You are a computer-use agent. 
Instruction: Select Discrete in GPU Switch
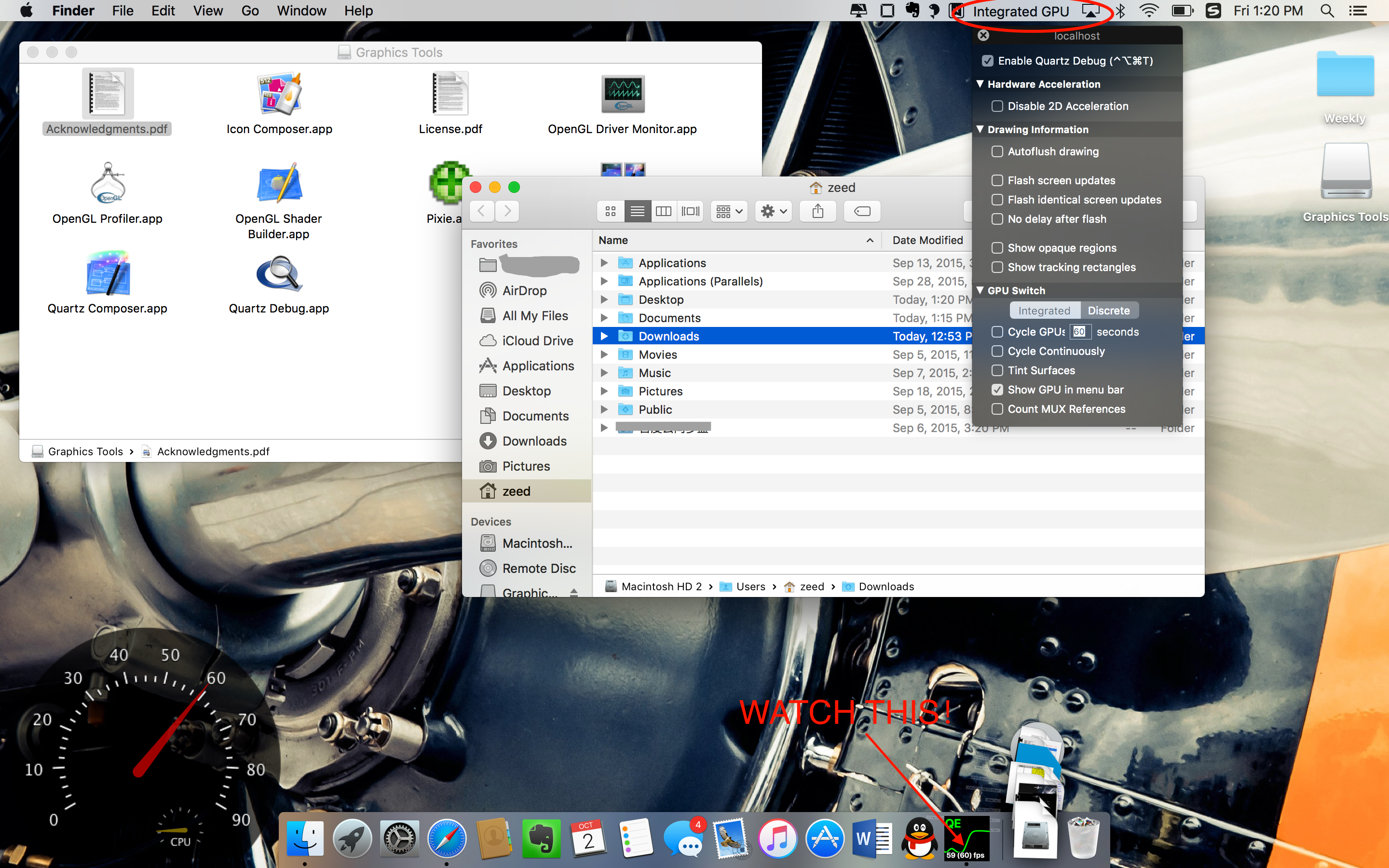click(x=1108, y=311)
